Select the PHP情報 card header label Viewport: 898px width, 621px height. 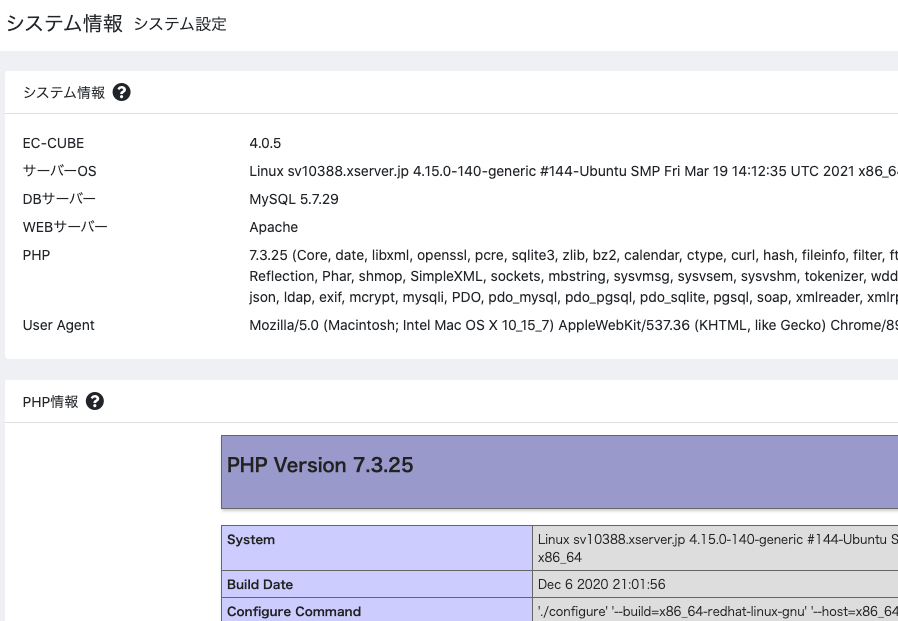(x=50, y=402)
